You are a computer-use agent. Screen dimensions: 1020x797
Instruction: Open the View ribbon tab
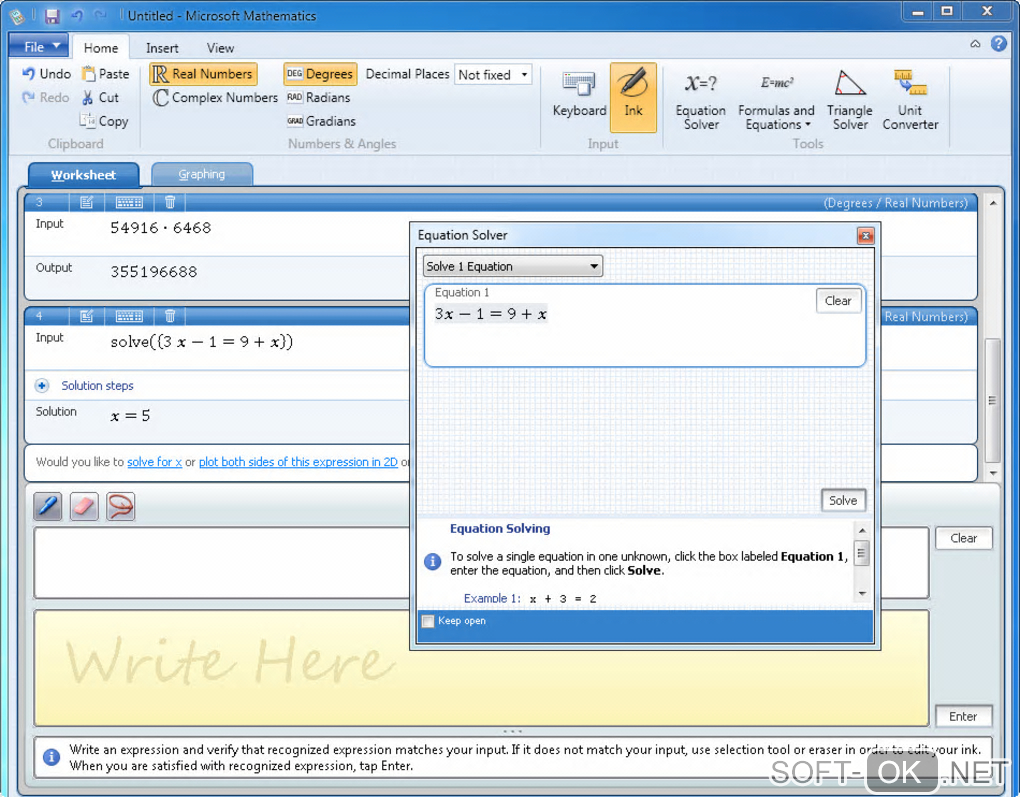pos(220,47)
